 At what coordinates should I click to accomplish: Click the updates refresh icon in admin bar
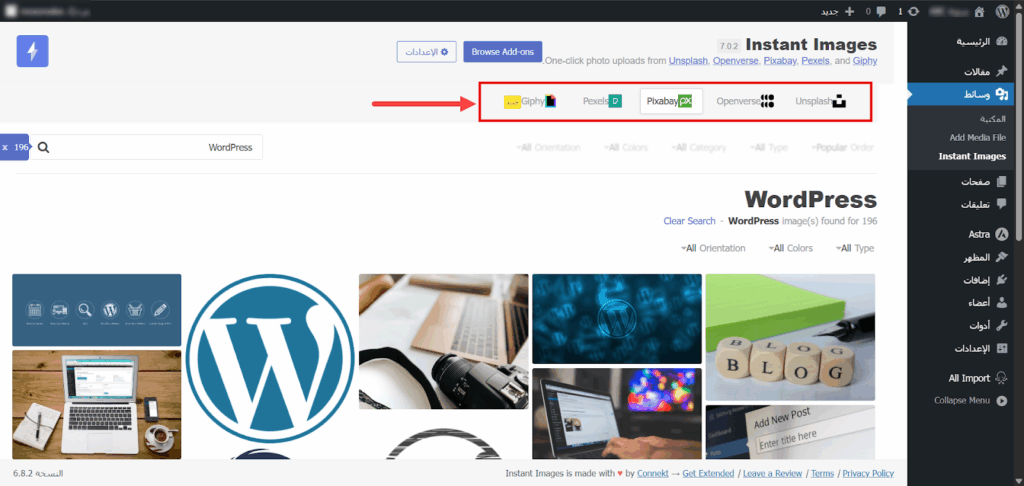(x=914, y=11)
